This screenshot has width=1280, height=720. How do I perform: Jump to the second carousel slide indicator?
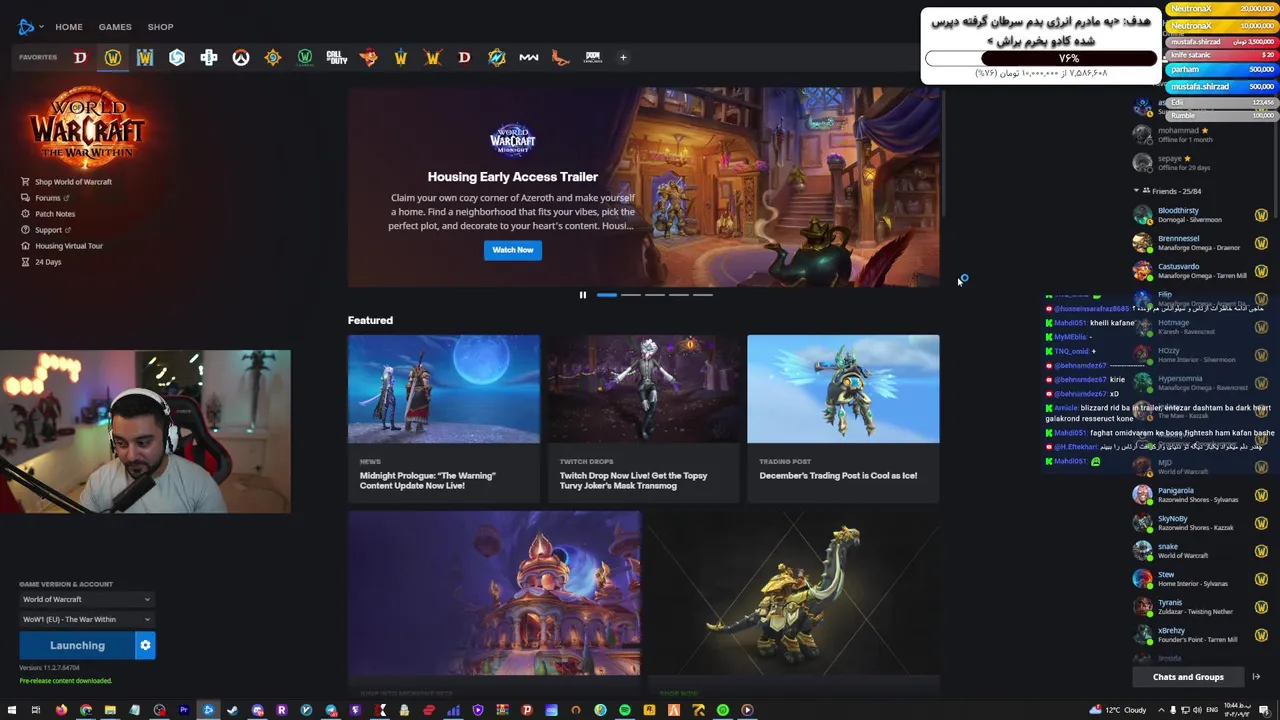[x=631, y=295]
